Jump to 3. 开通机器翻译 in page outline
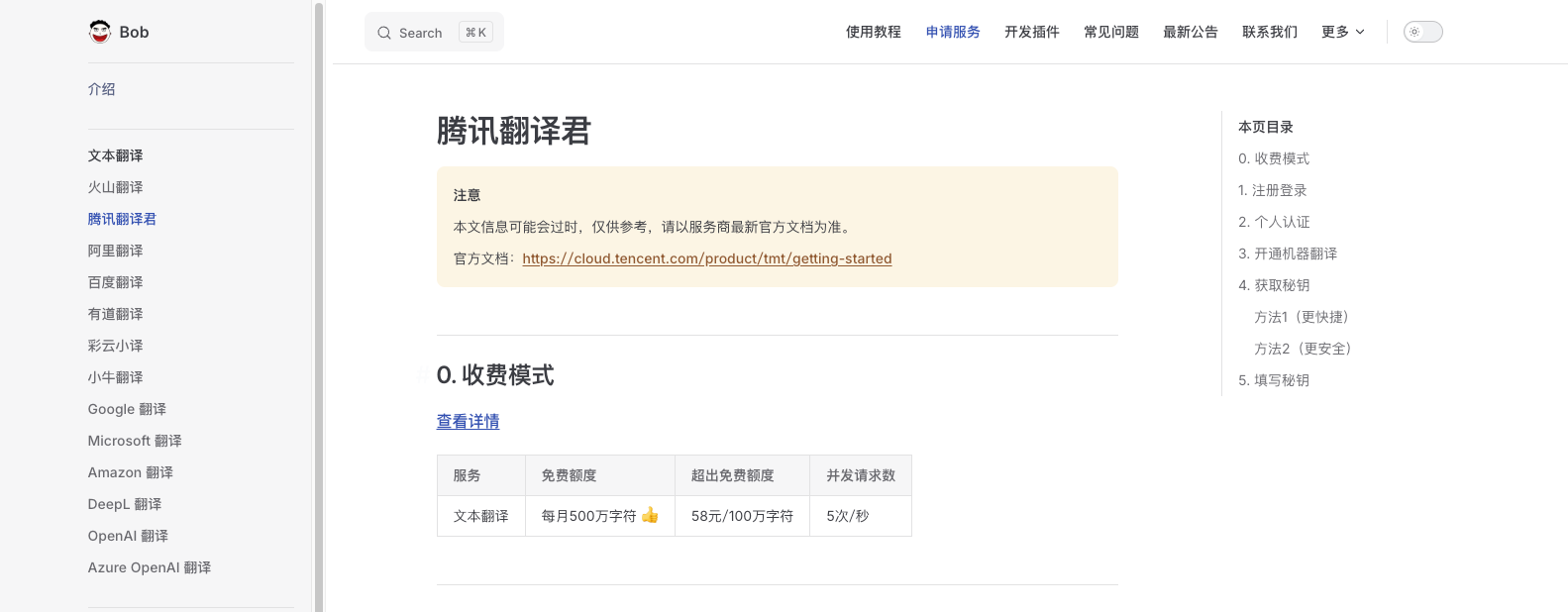This screenshot has width=1568, height=612. [1288, 254]
